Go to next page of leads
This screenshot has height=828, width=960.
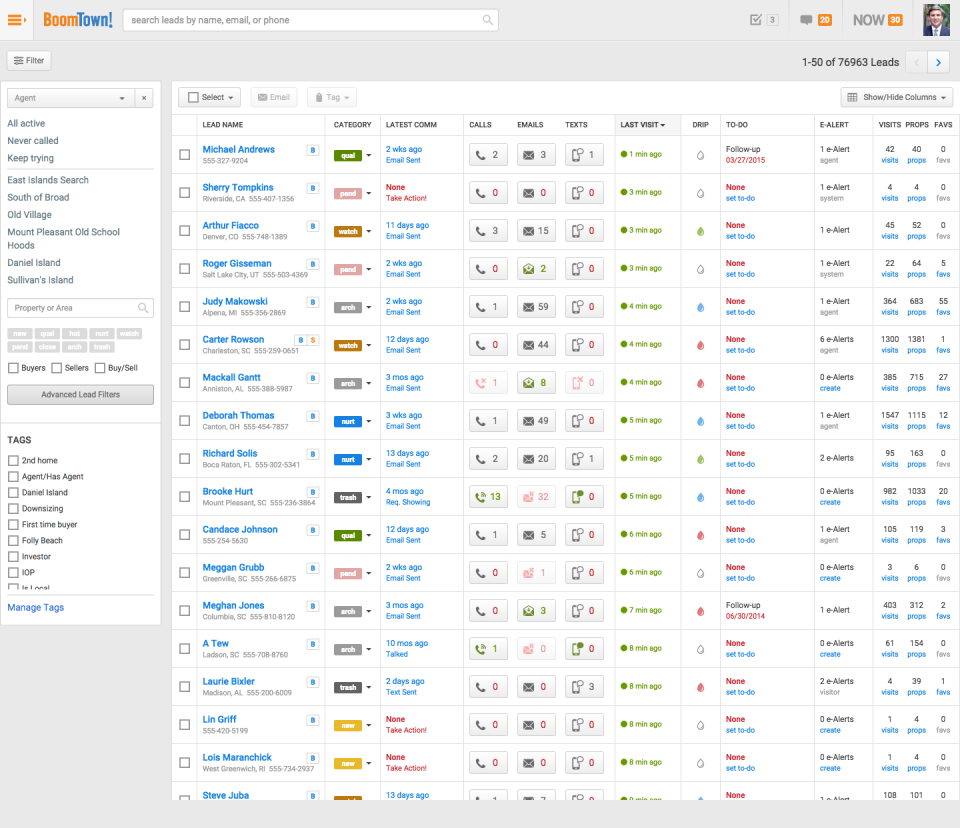(938, 62)
